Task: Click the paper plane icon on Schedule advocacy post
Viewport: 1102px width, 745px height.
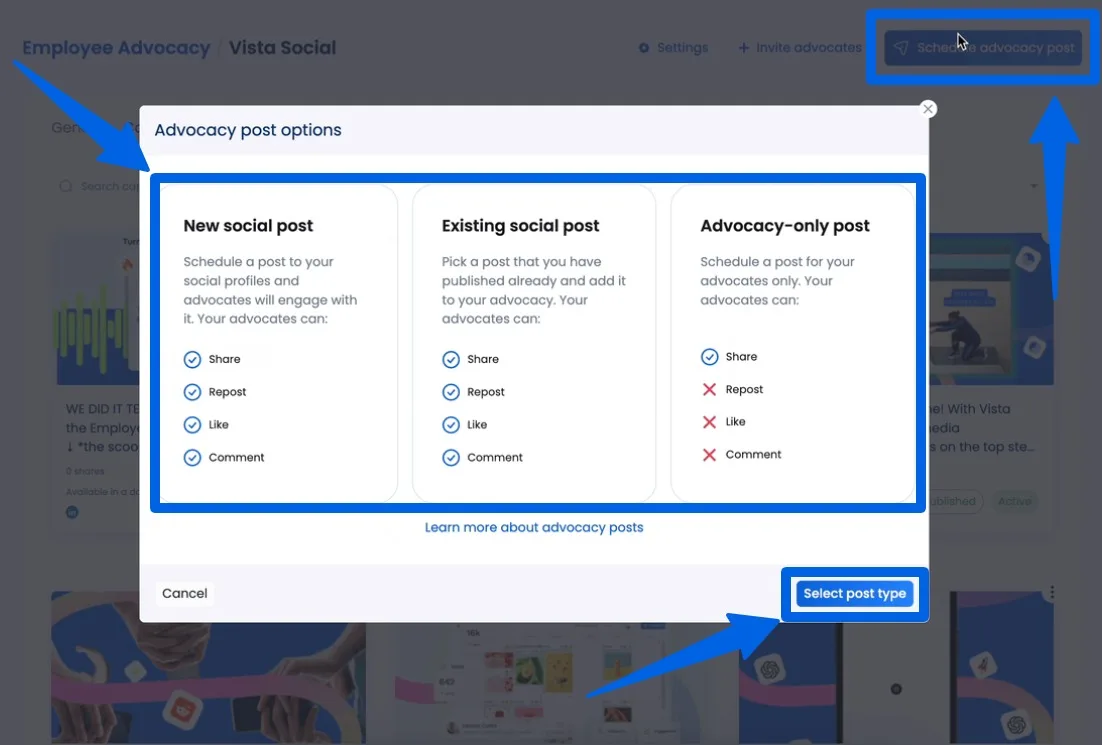Action: (902, 47)
